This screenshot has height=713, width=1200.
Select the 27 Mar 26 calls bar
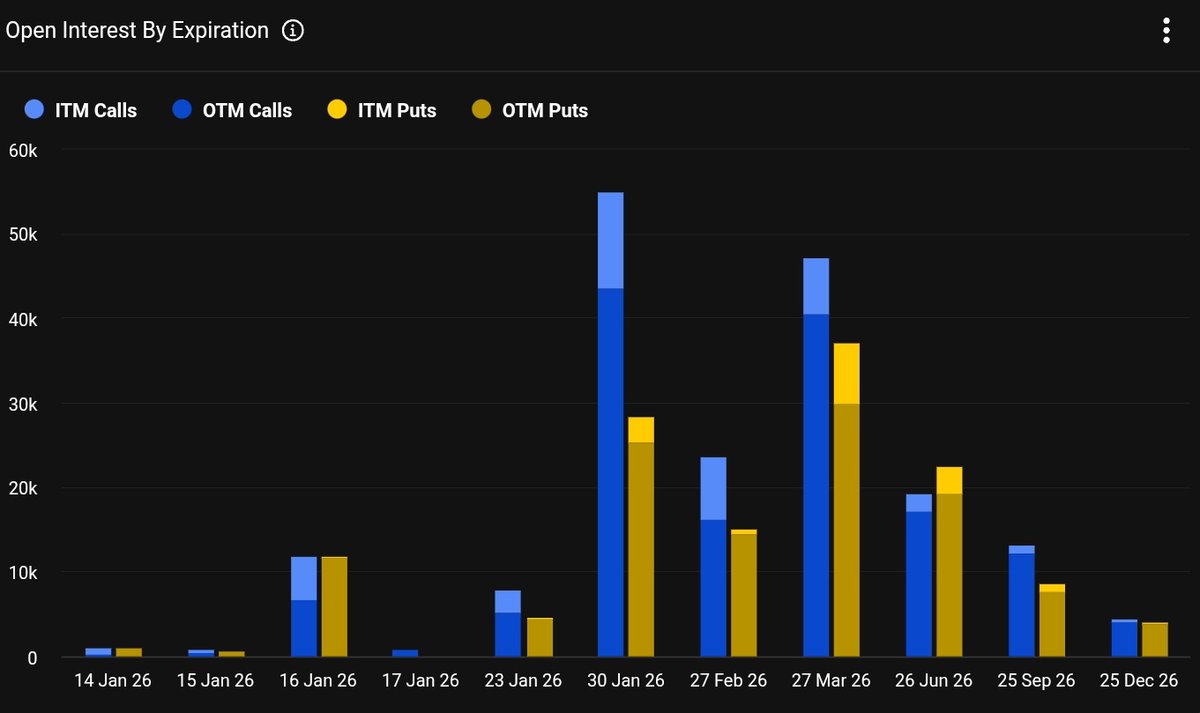coord(816,457)
